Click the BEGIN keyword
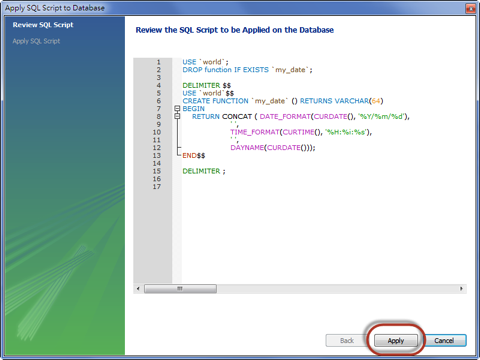 point(193,109)
